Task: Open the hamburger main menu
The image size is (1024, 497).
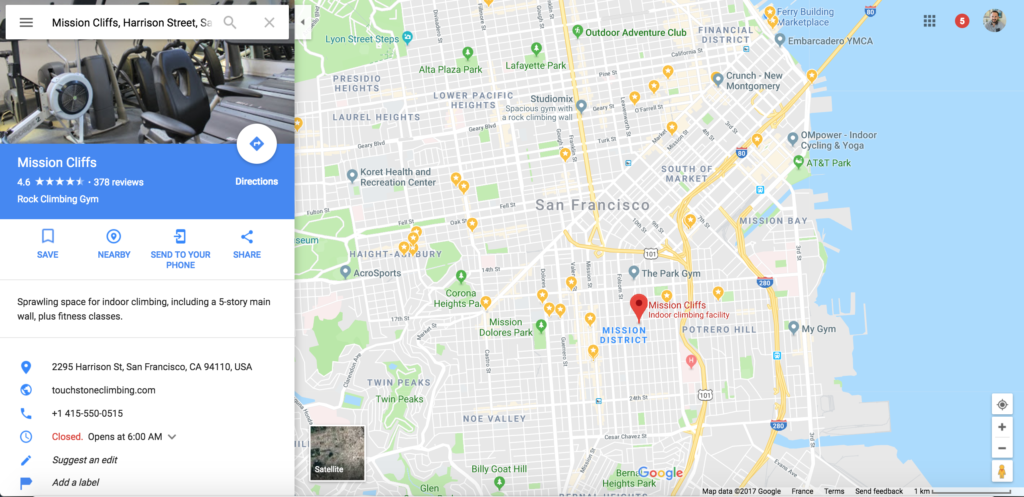Action: pyautogui.click(x=26, y=23)
